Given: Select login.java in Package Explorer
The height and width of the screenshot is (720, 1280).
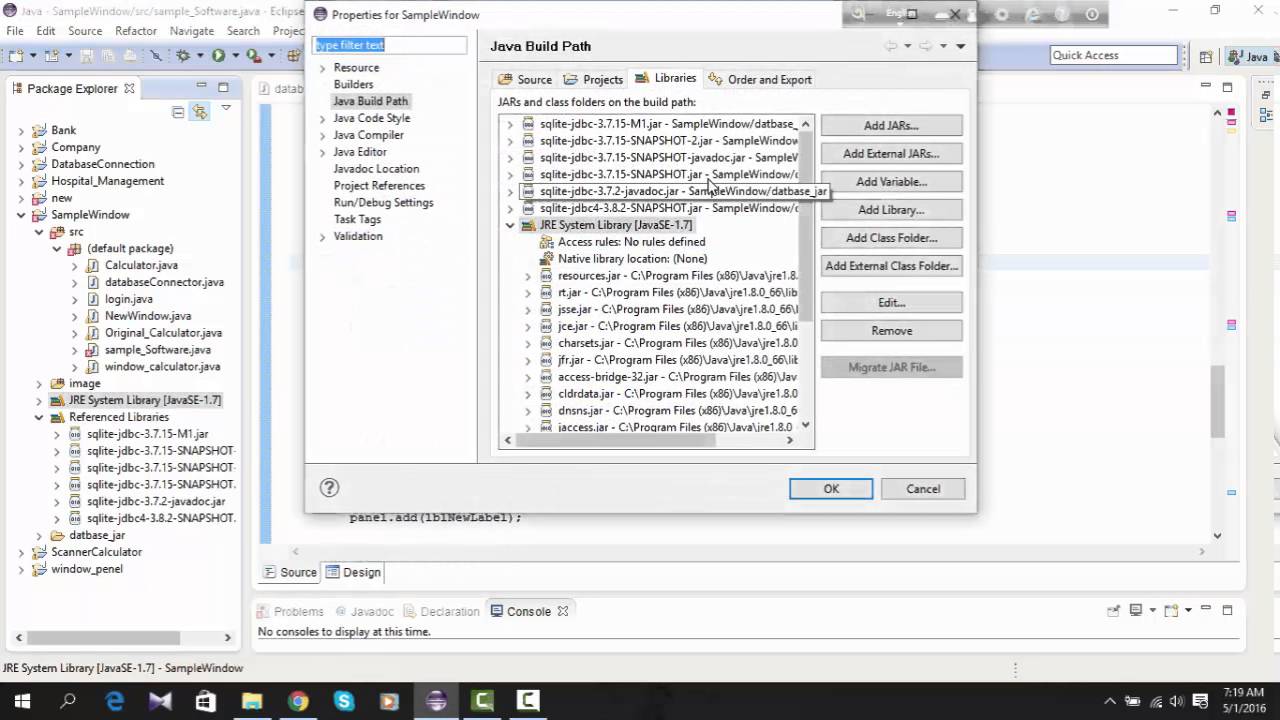Looking at the screenshot, I should (x=129, y=299).
